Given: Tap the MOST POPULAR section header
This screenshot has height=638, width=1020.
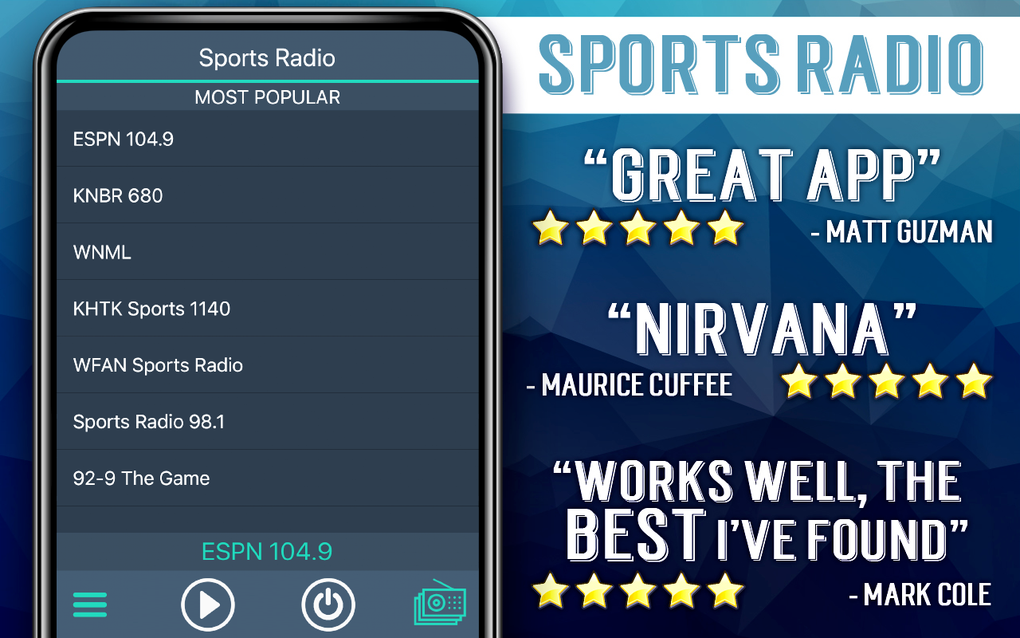Looking at the screenshot, I should 267,97.
